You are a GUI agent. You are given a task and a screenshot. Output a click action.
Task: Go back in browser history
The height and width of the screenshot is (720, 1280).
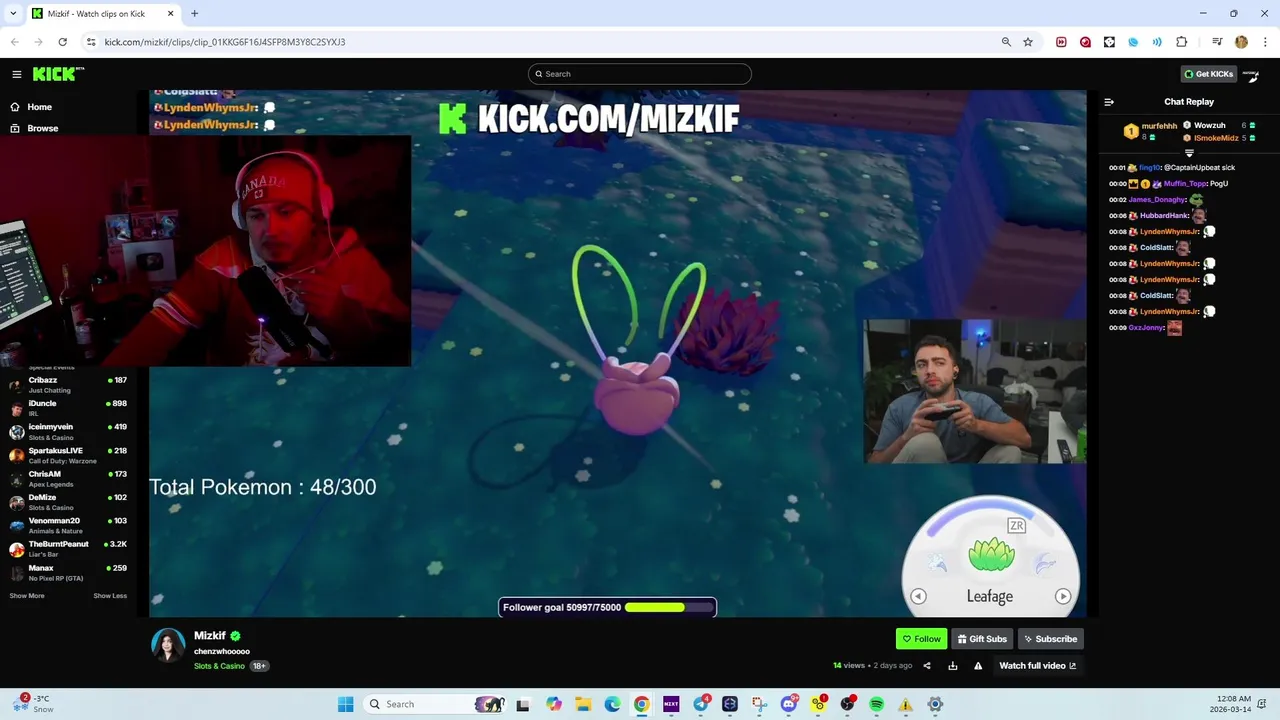point(14,42)
